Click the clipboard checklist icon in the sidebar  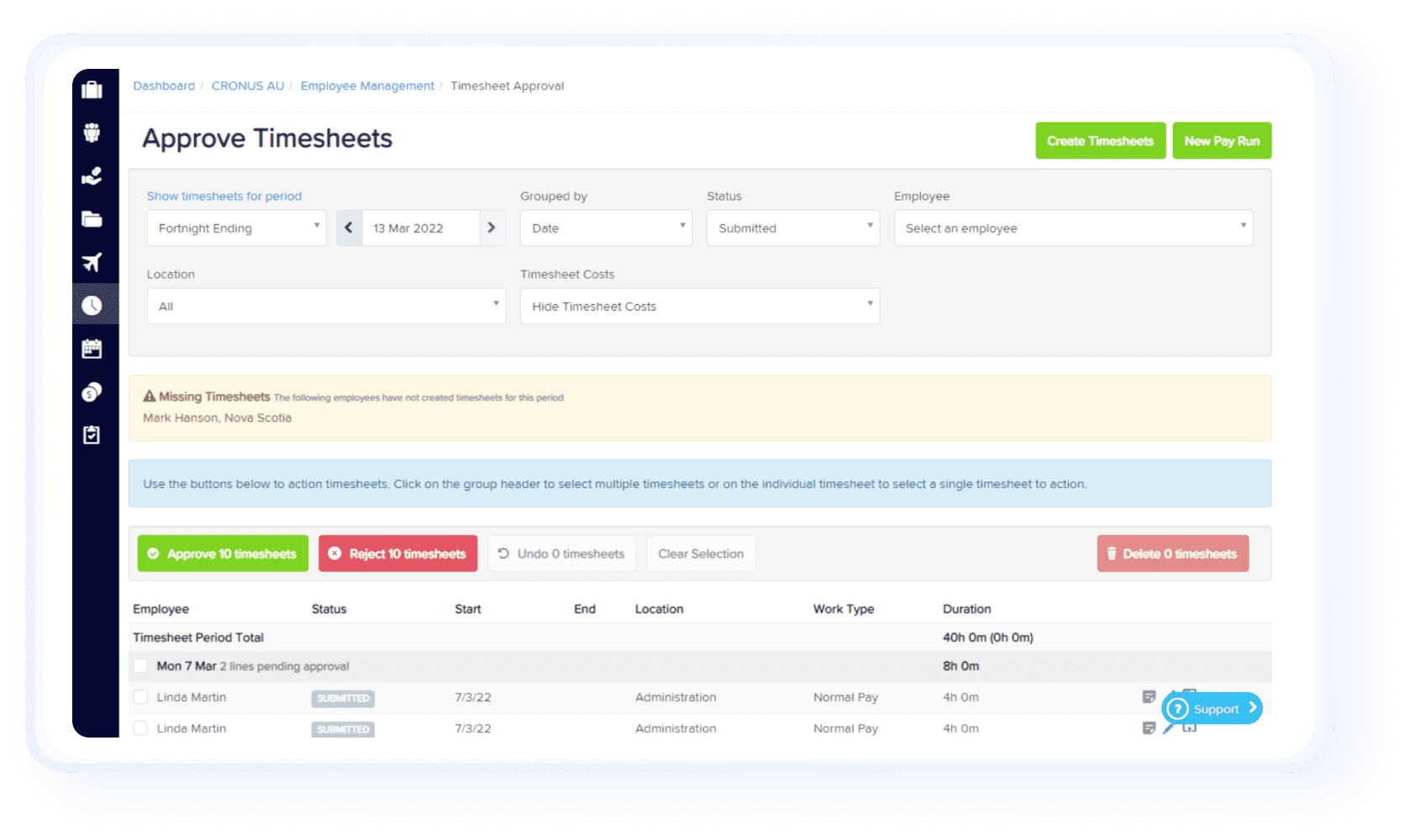click(92, 434)
